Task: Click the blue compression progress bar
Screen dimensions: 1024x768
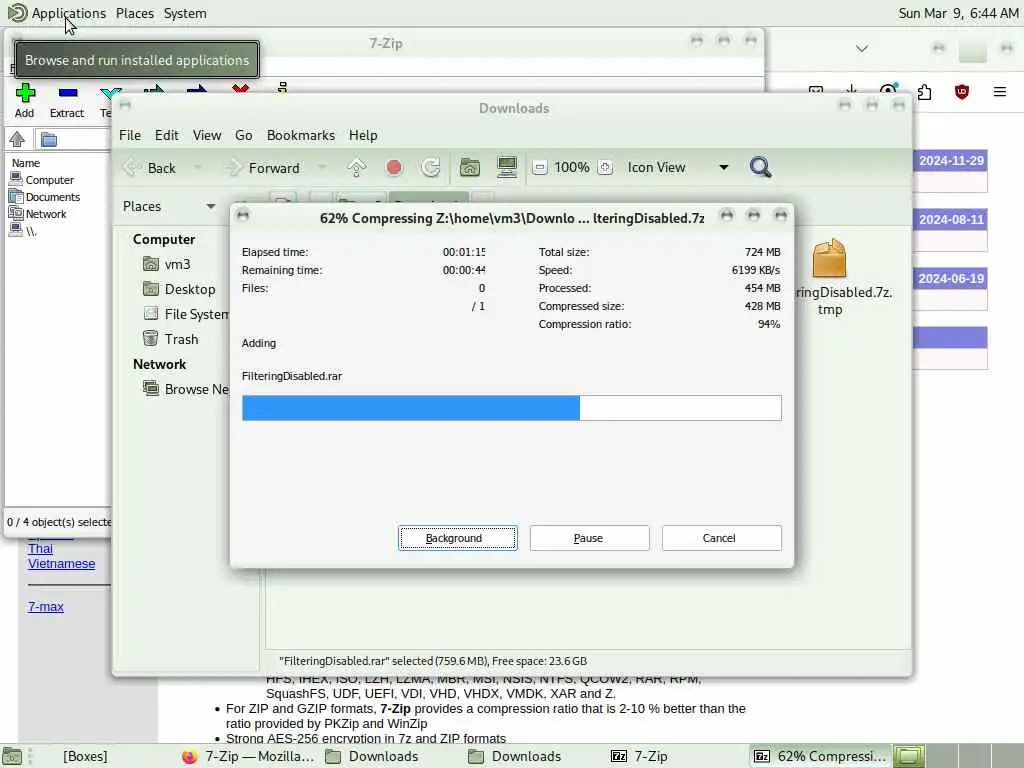Action: coord(511,408)
